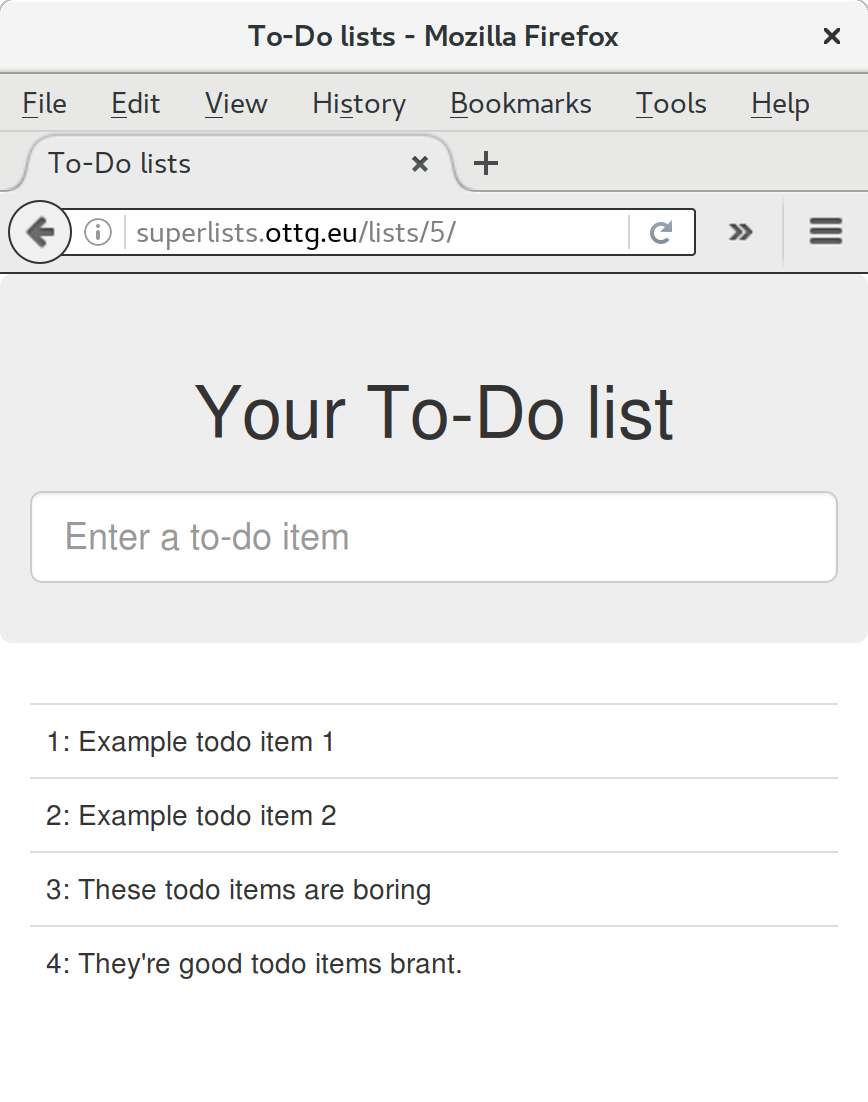Image resolution: width=868 pixels, height=1102 pixels.
Task: Click the back navigation arrow
Action: (x=39, y=231)
